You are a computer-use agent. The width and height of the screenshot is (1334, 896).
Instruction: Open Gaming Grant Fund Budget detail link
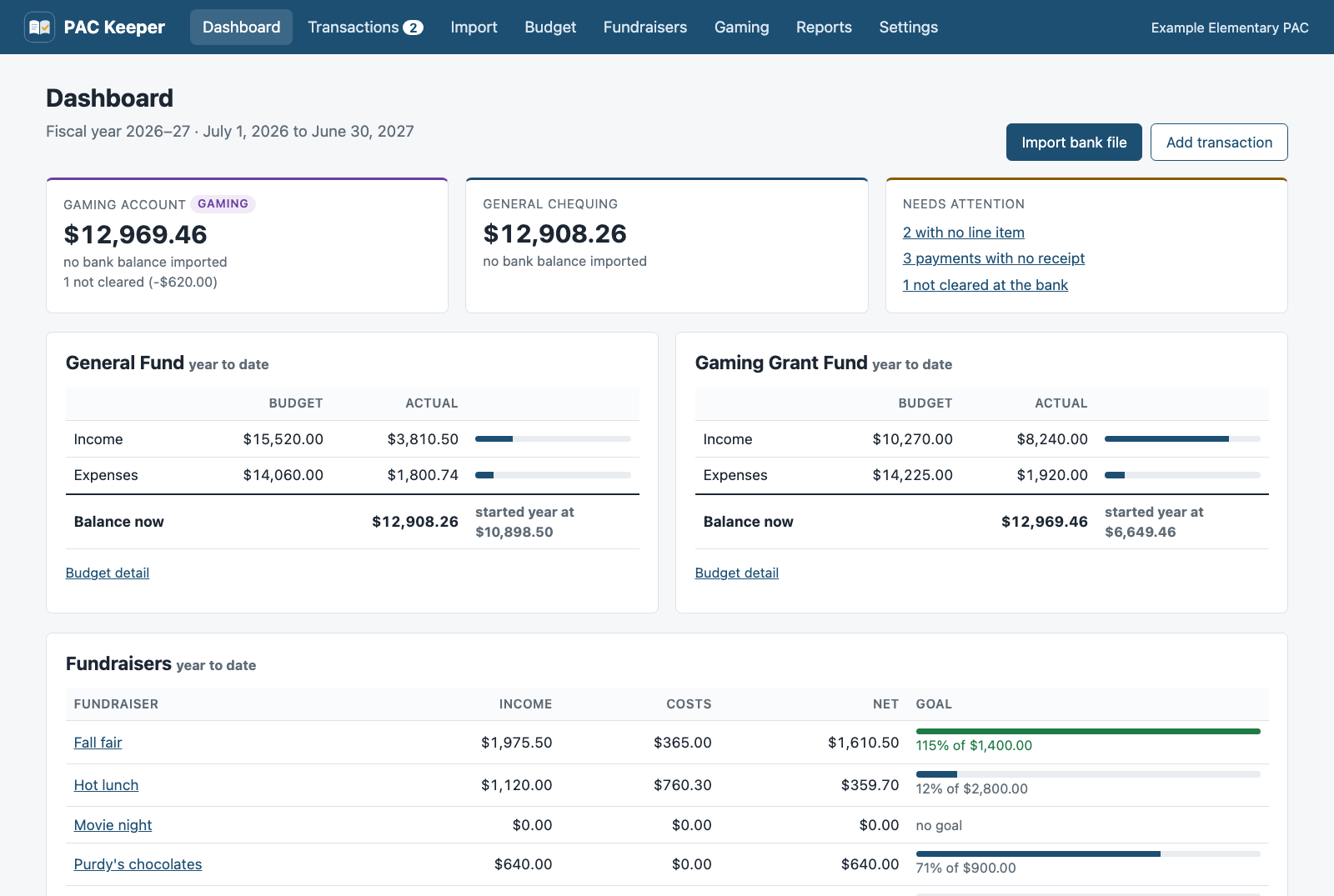pyautogui.click(x=737, y=573)
